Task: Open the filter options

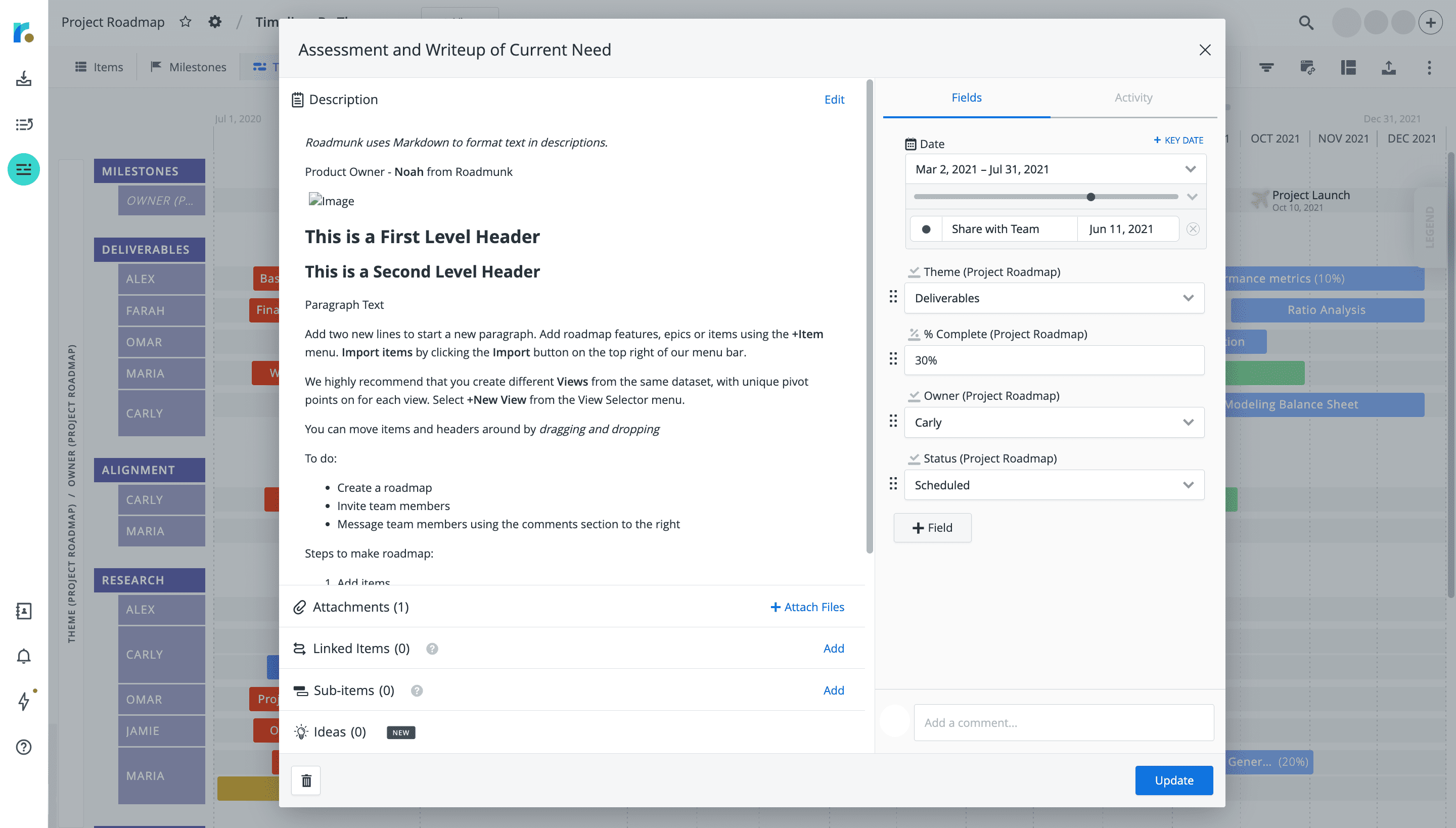Action: (x=1266, y=67)
